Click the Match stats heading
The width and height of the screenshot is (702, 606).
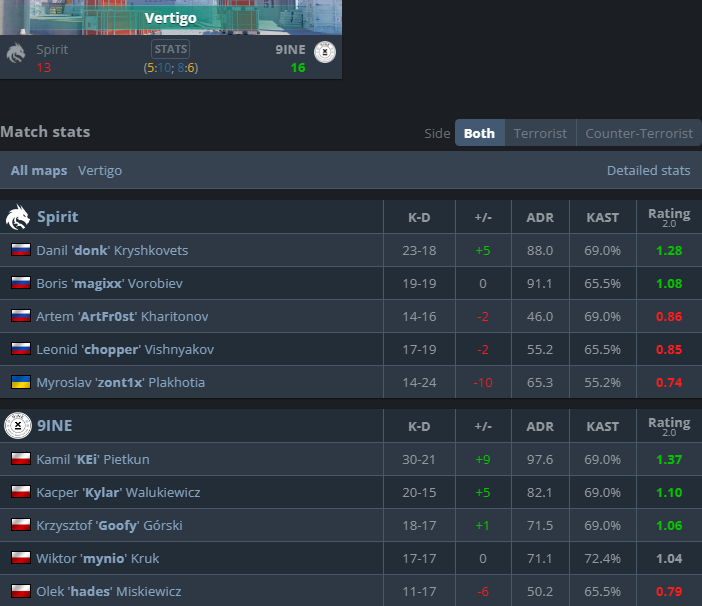point(45,132)
